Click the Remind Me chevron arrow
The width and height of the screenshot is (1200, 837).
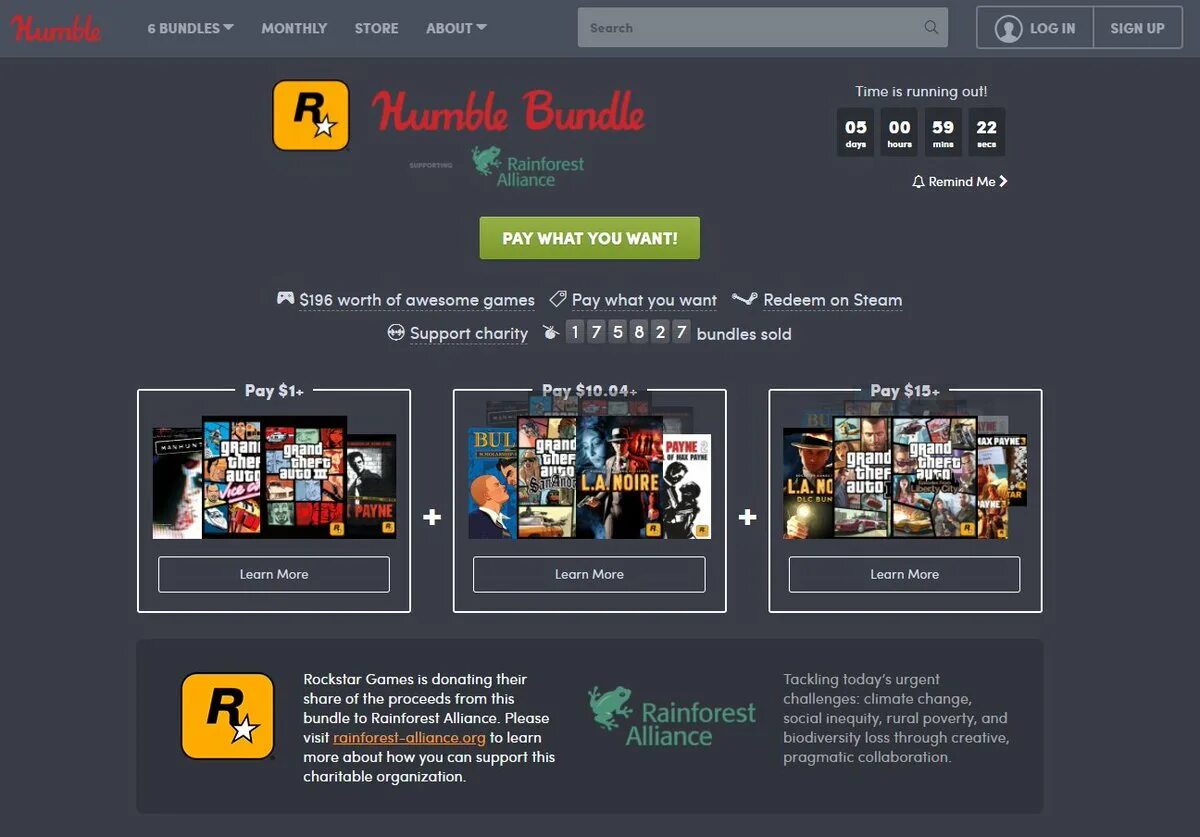point(1003,181)
